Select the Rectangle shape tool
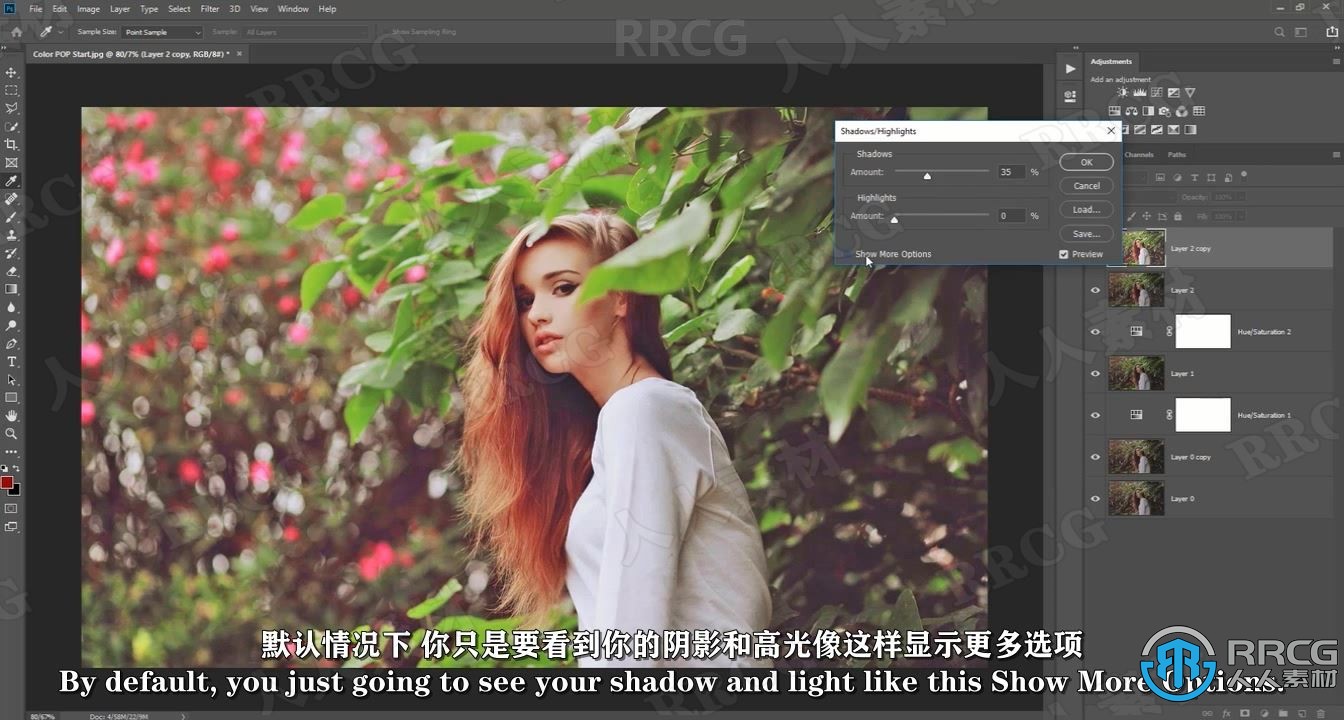Image resolution: width=1344 pixels, height=720 pixels. [12, 397]
